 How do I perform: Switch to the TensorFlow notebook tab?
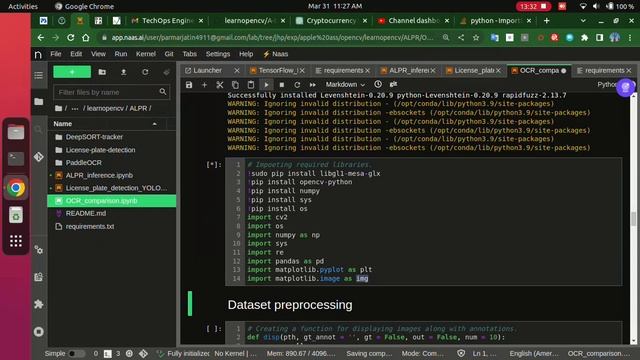(x=278, y=71)
